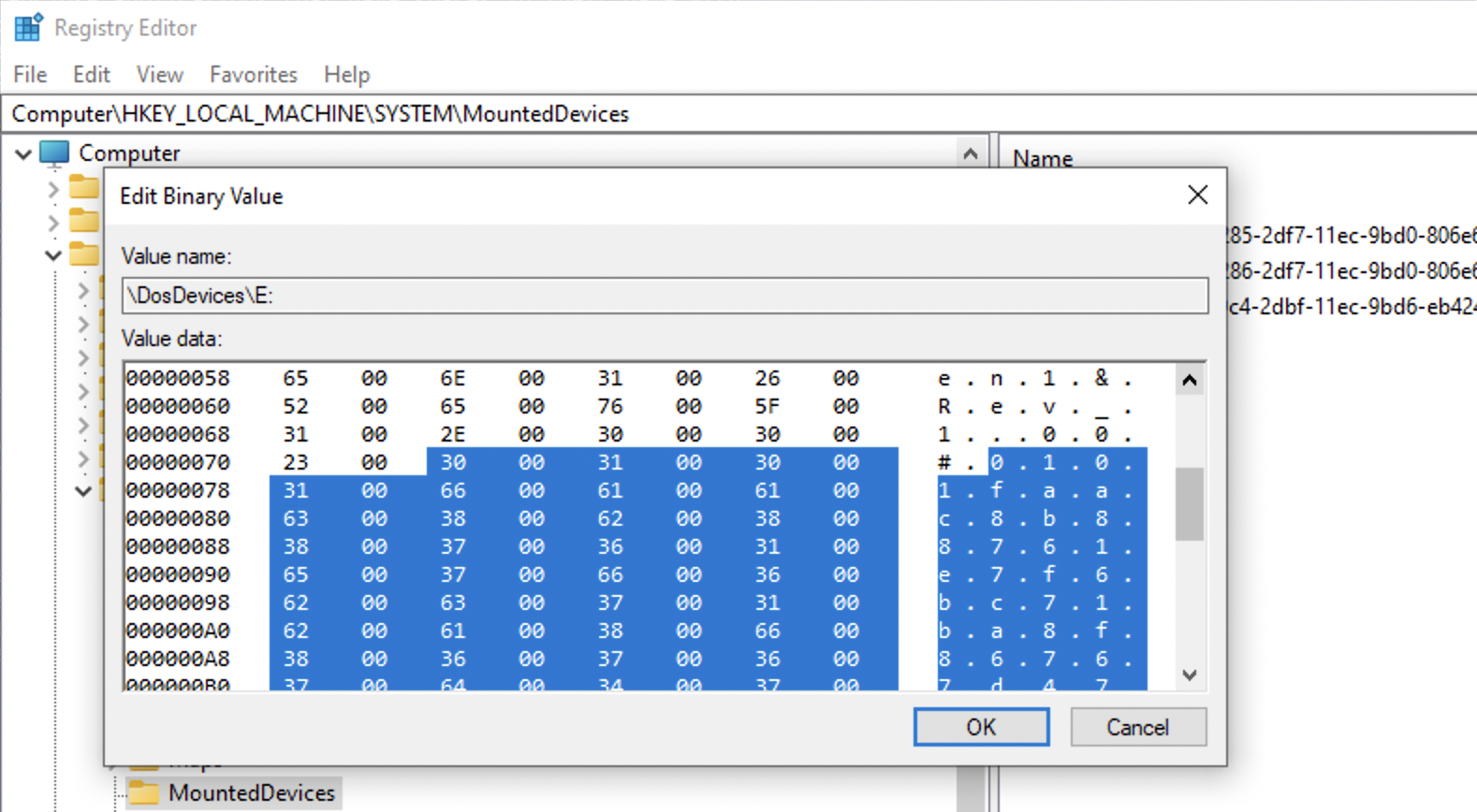
Task: Click Edit Binary Value dialog title
Action: pos(201,196)
